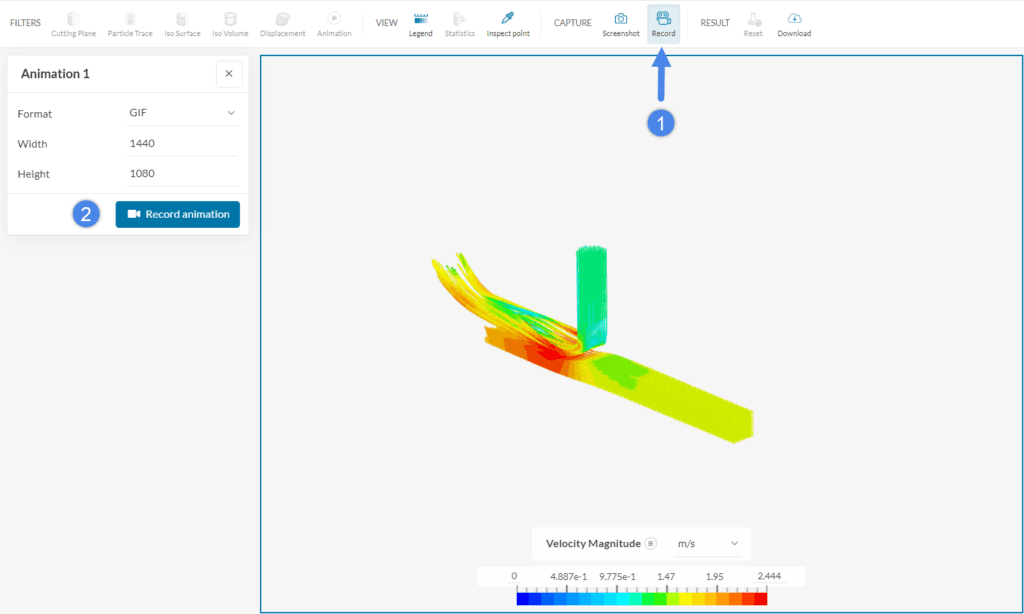Viewport: 1024px width, 614px height.
Task: Toggle the Statistics display
Action: coord(459,22)
